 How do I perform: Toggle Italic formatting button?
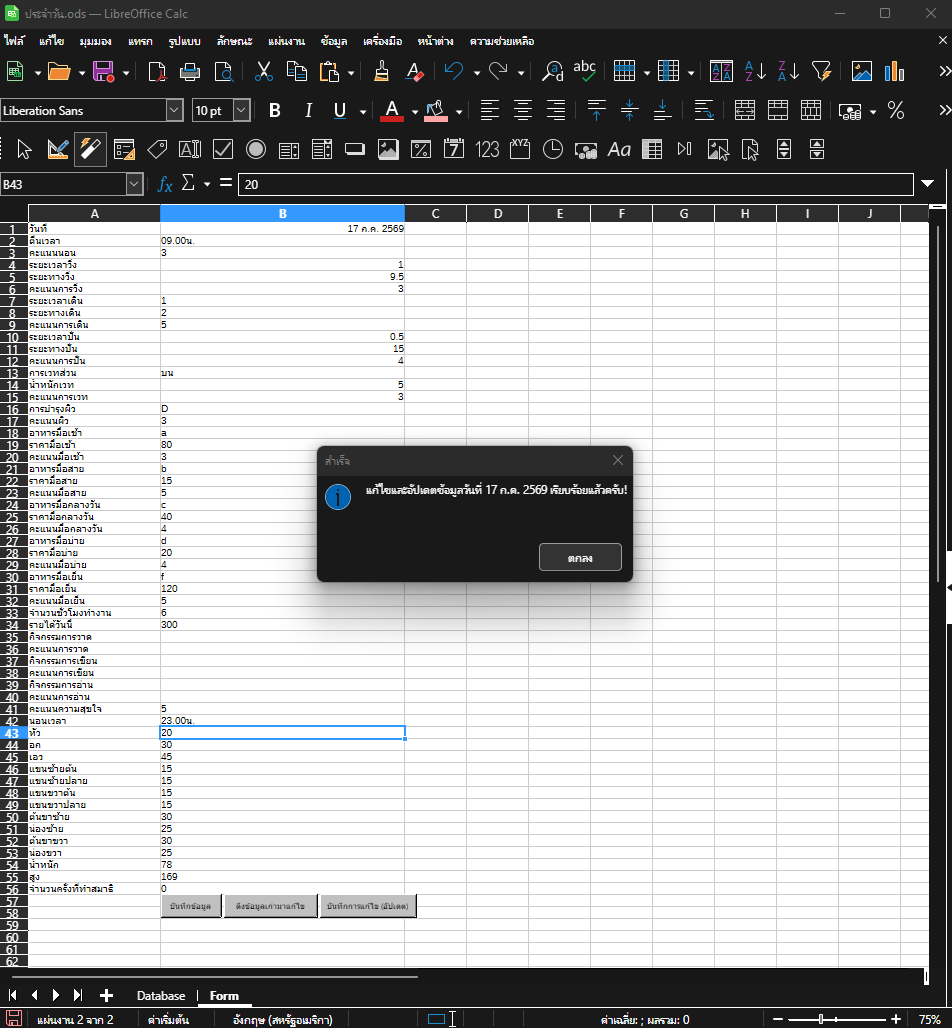tap(308, 111)
